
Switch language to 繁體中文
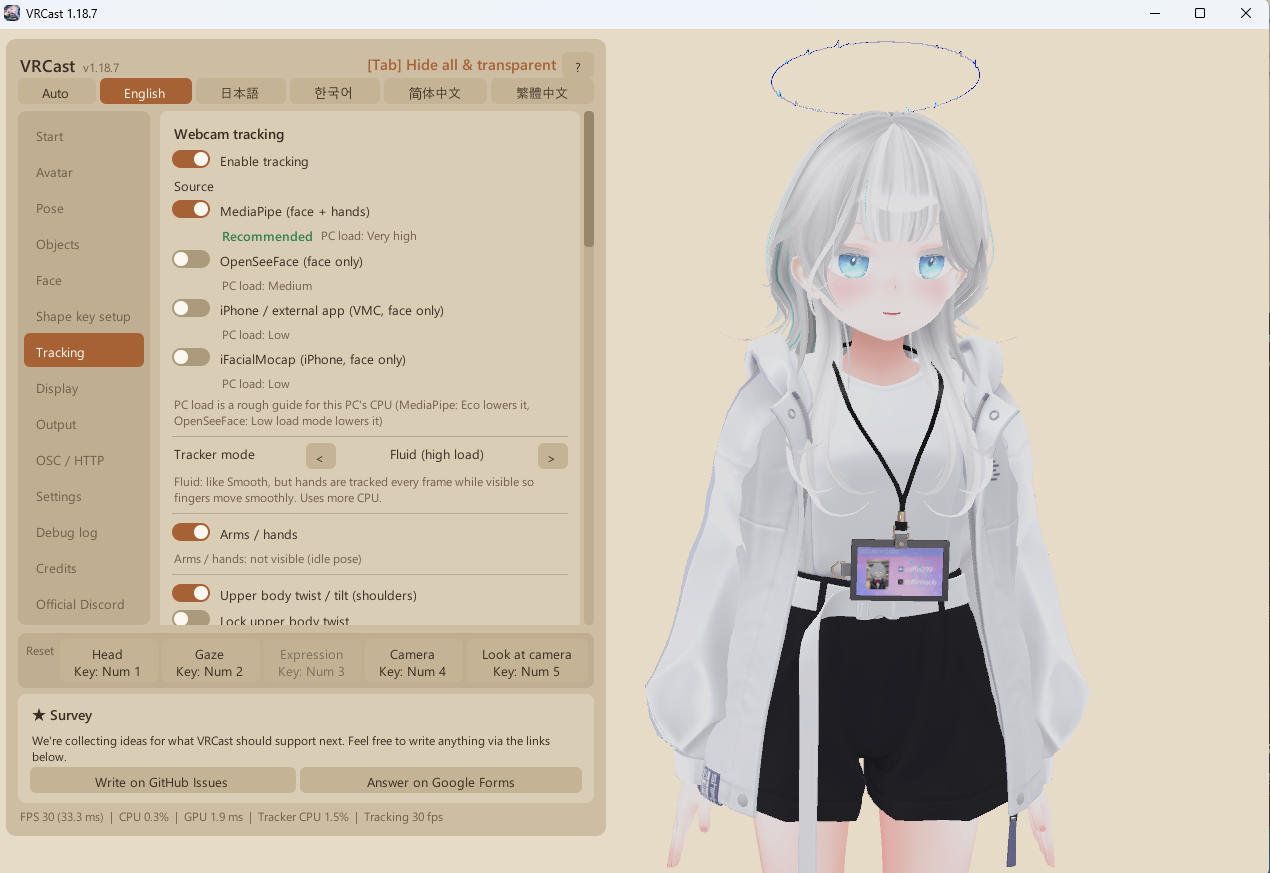click(543, 92)
